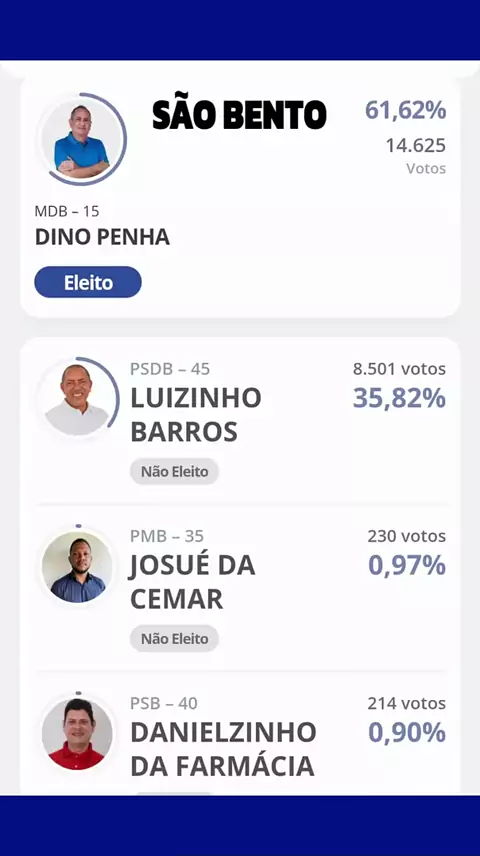The width and height of the screenshot is (480, 856).
Task: Click the blue Eleito badge
Action: pyautogui.click(x=88, y=282)
